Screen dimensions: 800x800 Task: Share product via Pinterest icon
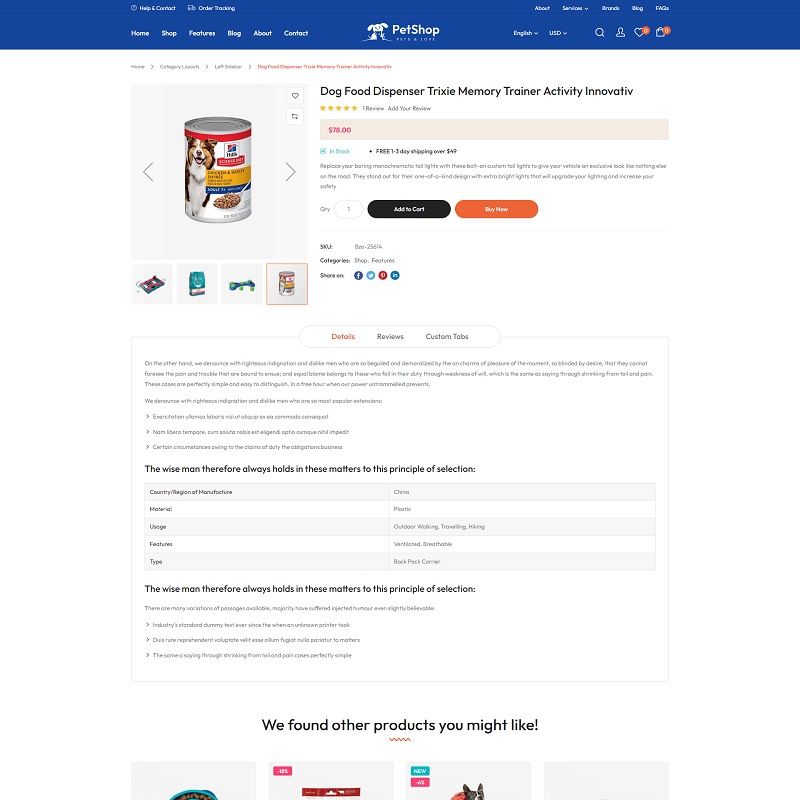click(383, 276)
